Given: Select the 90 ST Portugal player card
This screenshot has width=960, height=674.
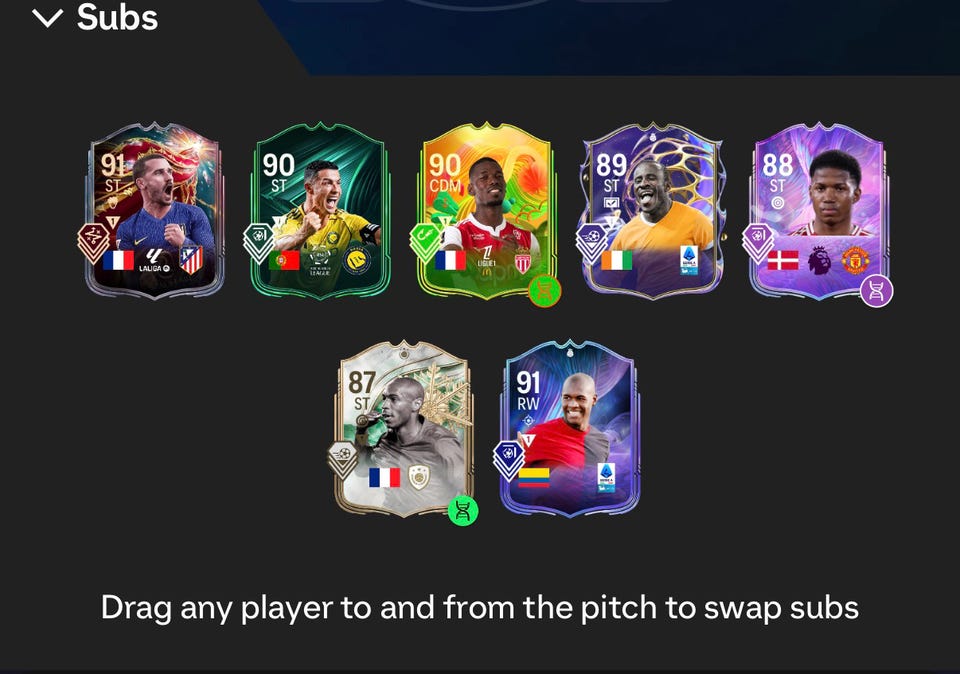Looking at the screenshot, I should [320, 211].
